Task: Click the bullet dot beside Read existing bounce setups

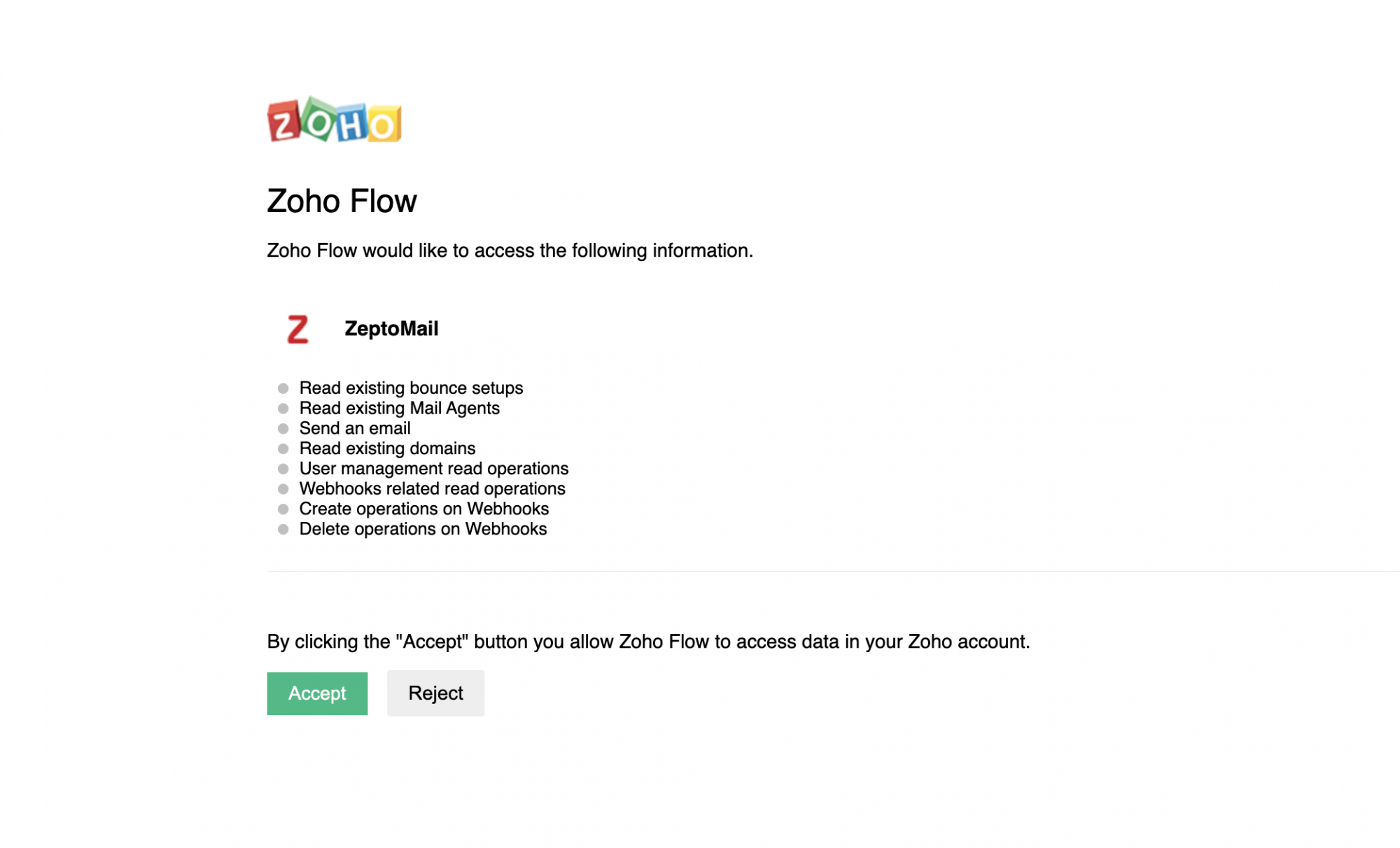Action: 283,388
